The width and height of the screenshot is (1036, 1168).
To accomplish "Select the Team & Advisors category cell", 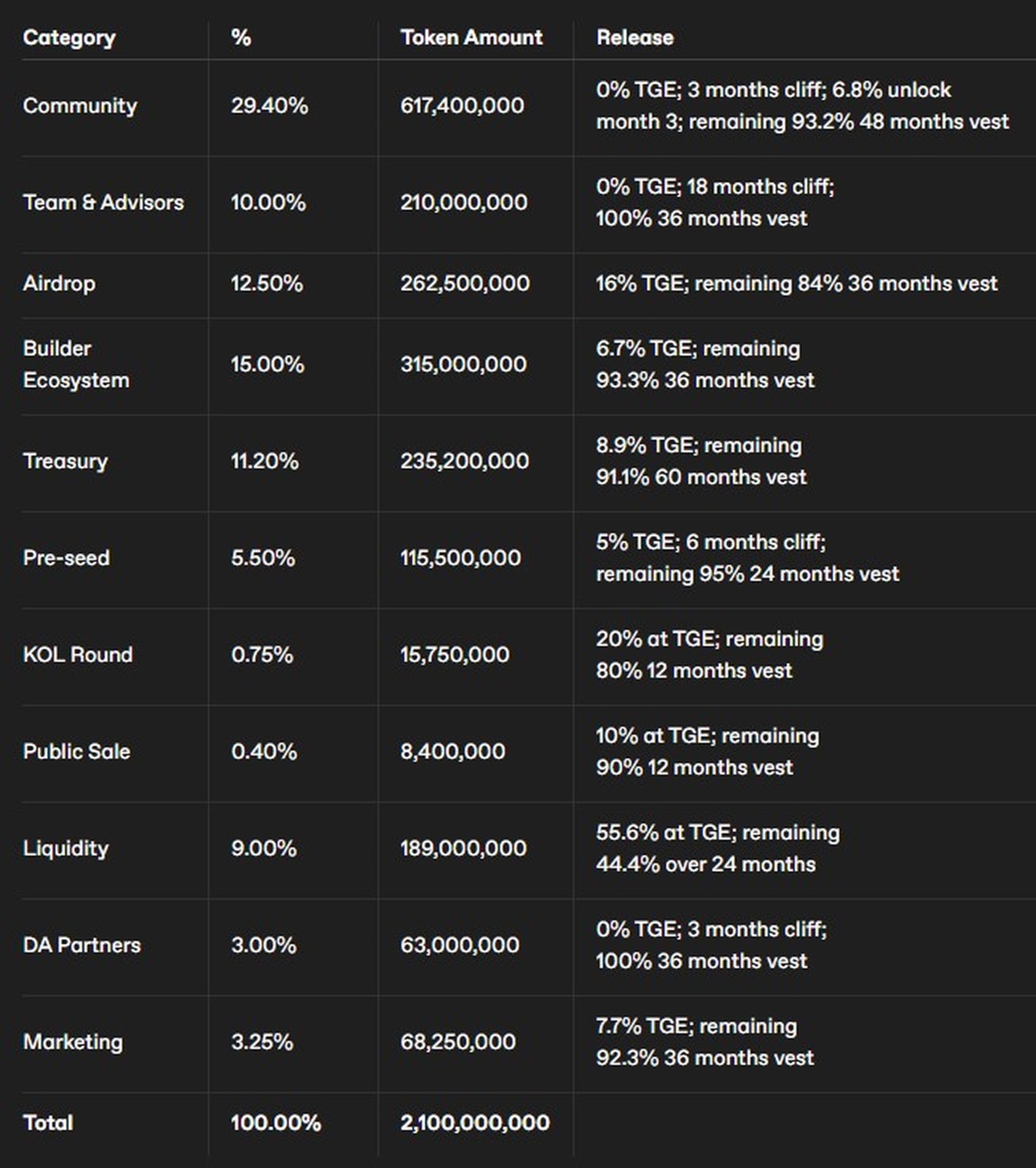I will 104,202.
